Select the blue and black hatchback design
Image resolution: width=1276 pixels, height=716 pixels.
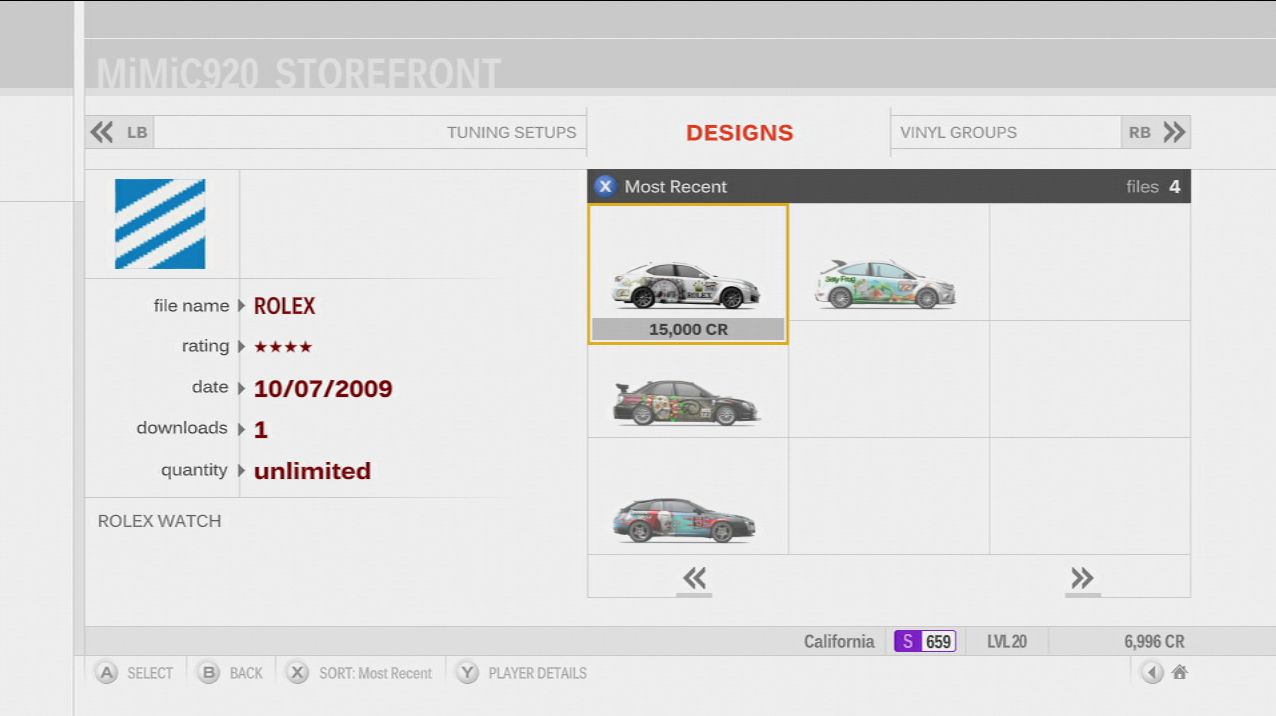click(x=685, y=520)
